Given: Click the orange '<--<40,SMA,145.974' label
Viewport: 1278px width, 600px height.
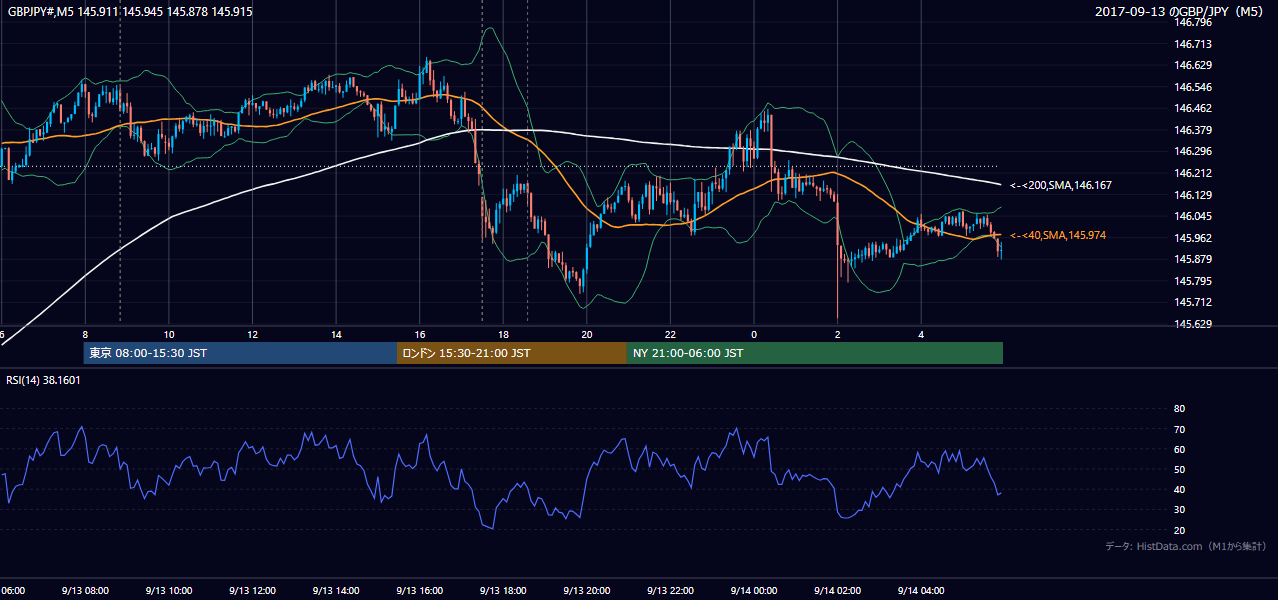Looking at the screenshot, I should click(x=1057, y=235).
